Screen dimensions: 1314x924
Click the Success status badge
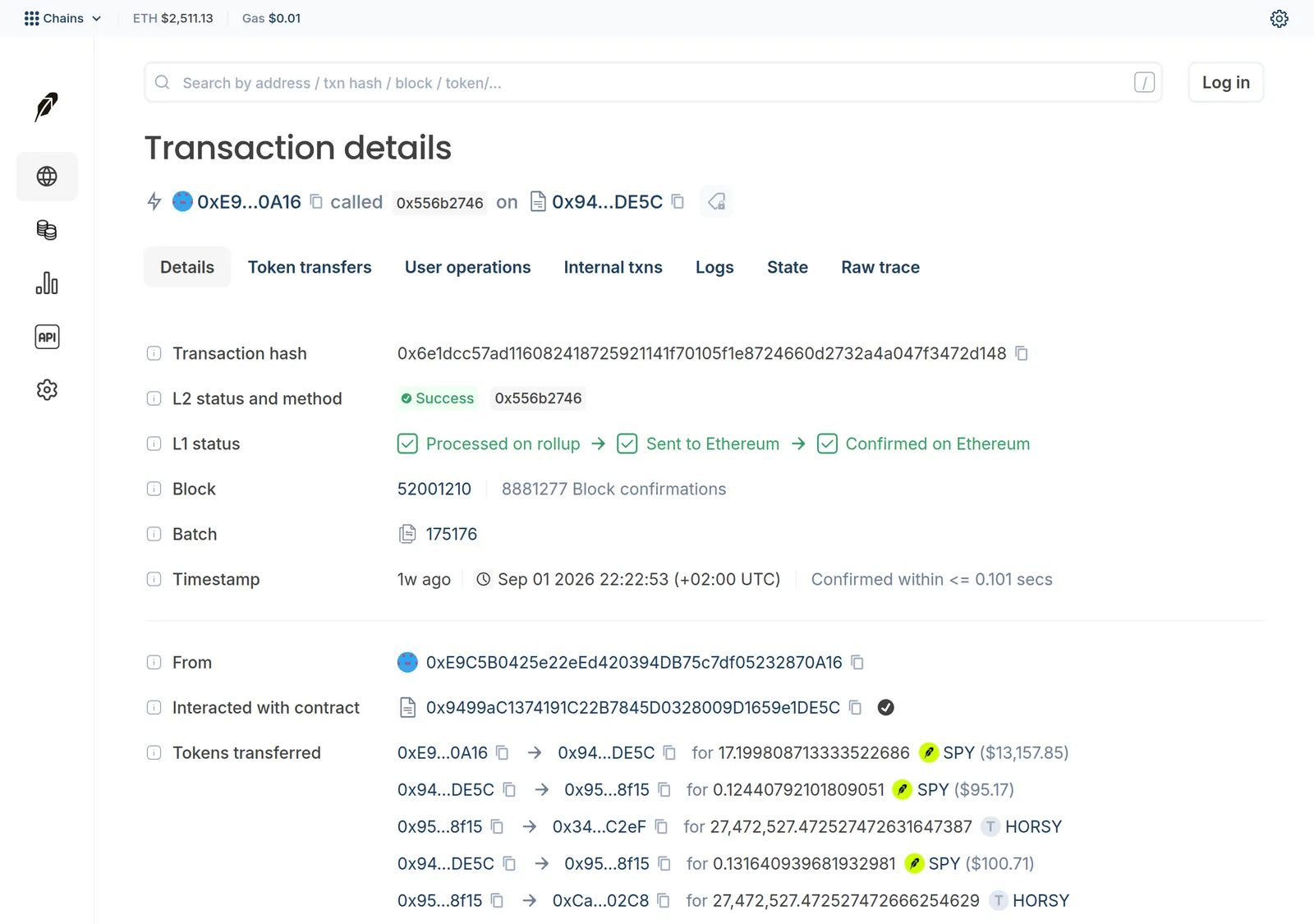coord(438,398)
